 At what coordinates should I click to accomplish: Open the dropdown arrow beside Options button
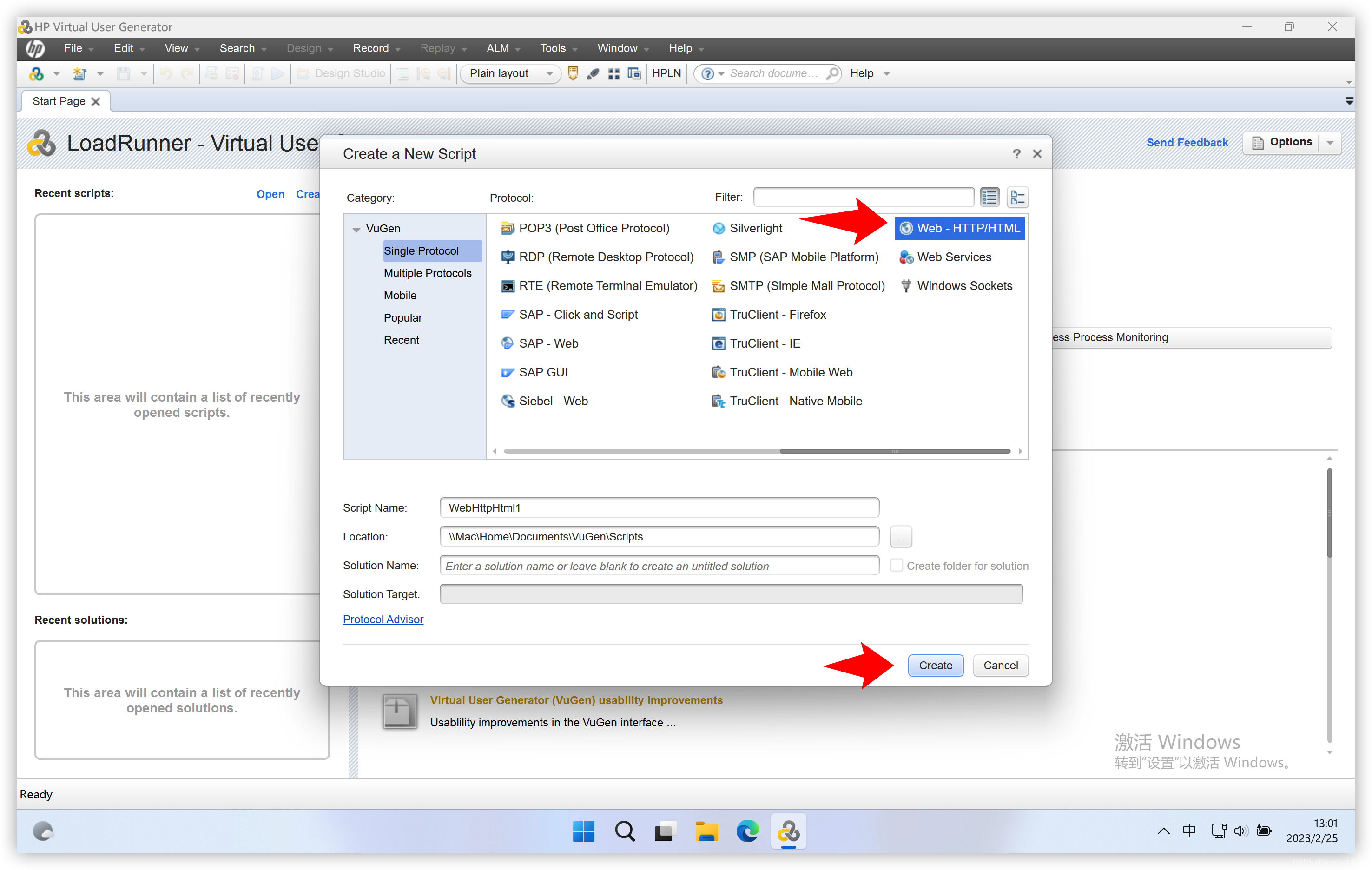(x=1331, y=142)
